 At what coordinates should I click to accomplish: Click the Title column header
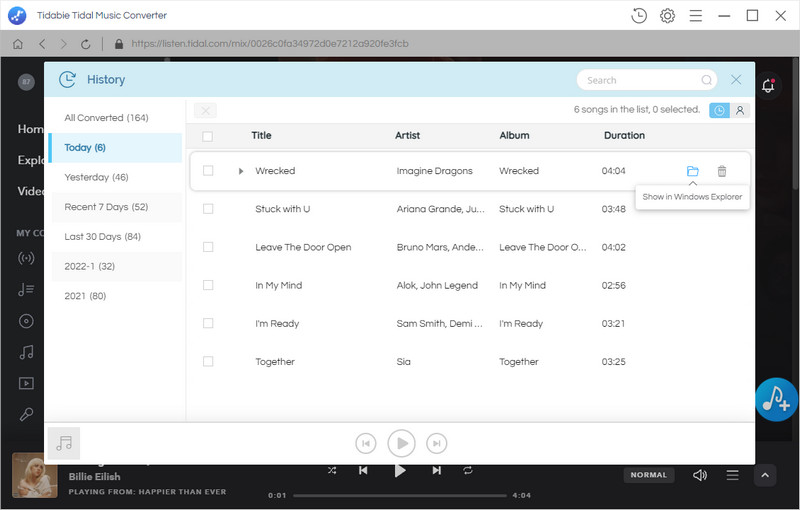261,136
